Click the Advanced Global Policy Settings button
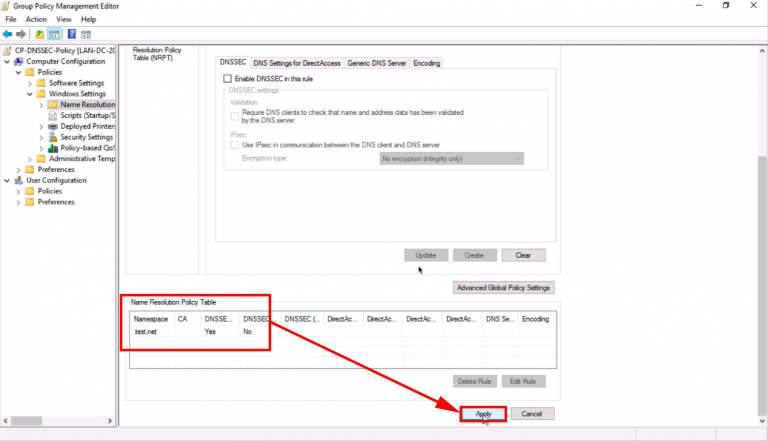 pos(503,288)
